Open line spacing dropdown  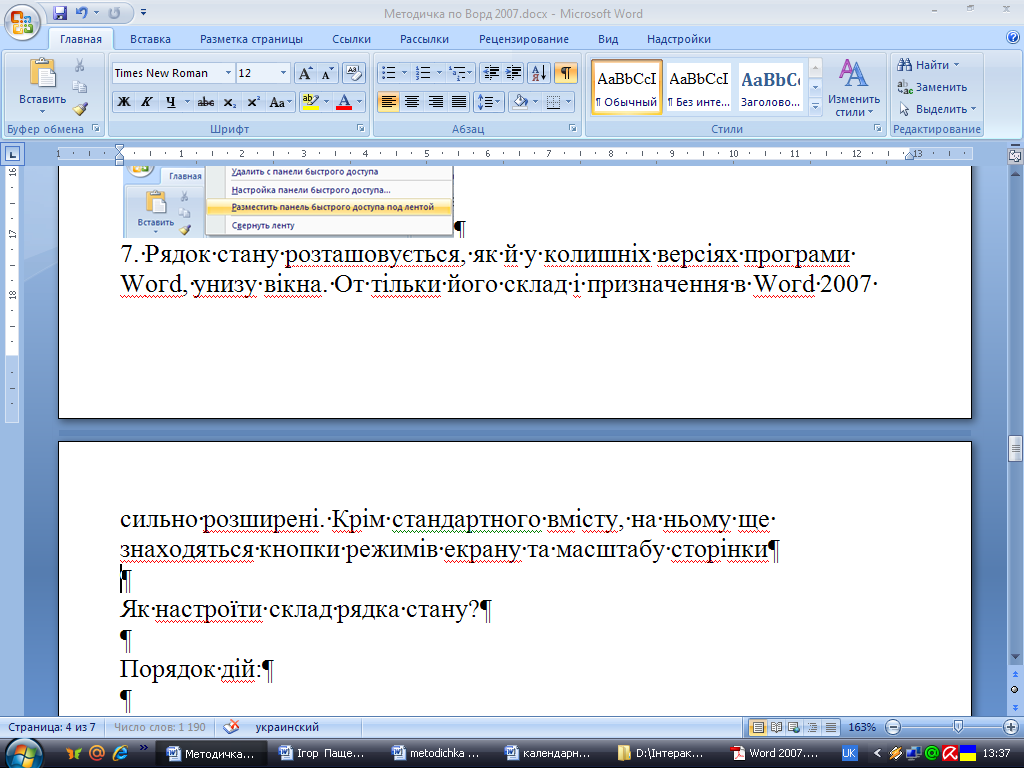(488, 102)
